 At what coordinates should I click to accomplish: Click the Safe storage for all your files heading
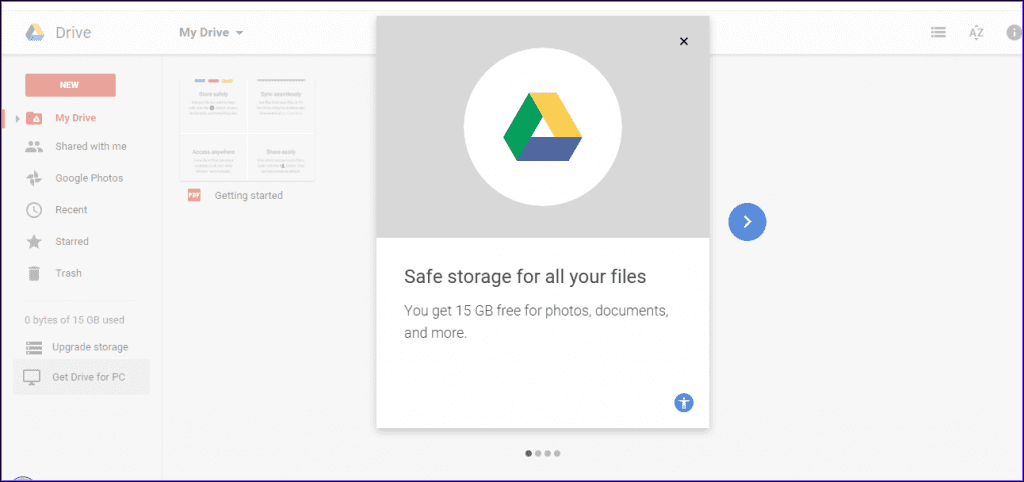pos(525,276)
